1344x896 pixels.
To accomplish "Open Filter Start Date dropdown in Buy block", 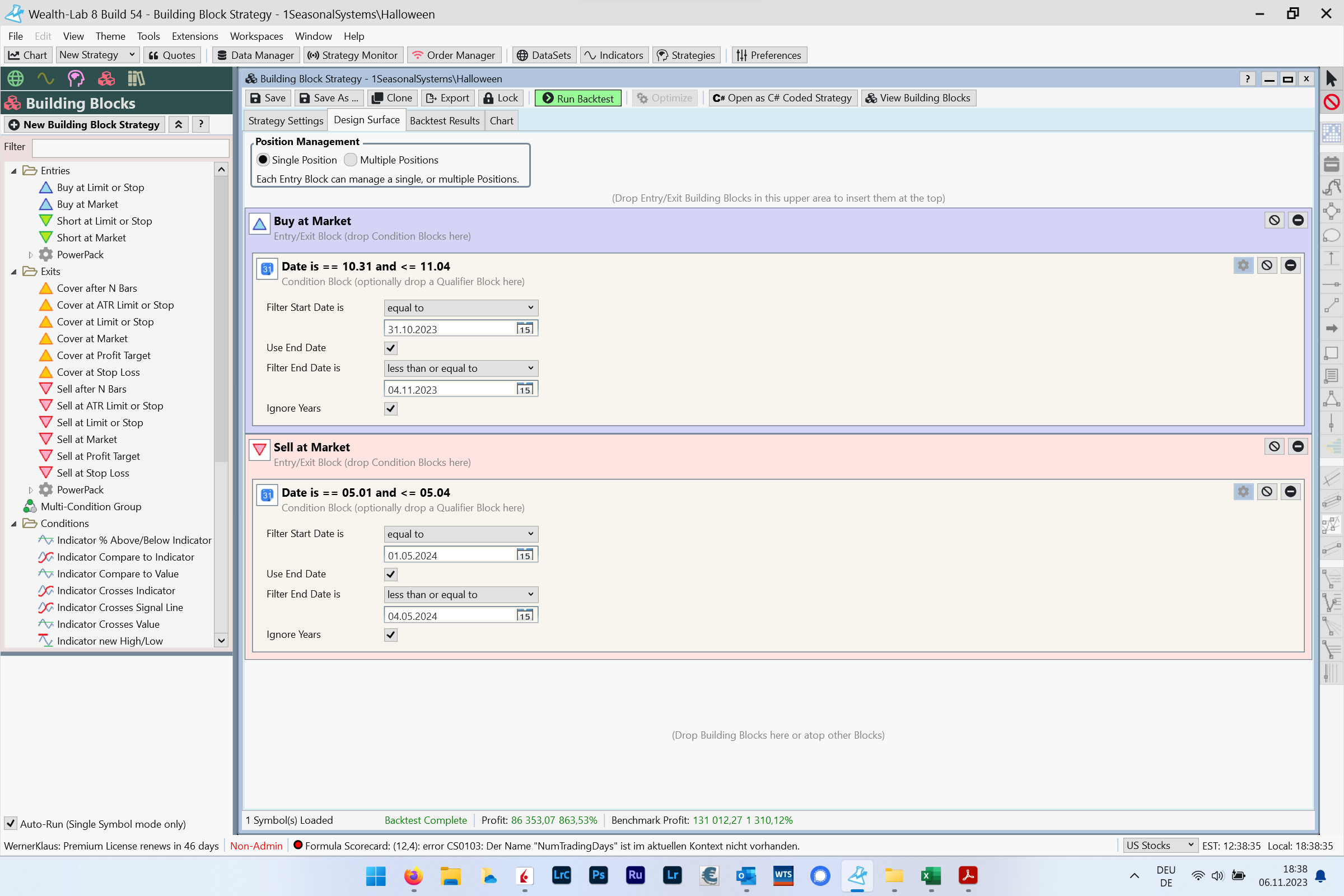I will point(460,308).
